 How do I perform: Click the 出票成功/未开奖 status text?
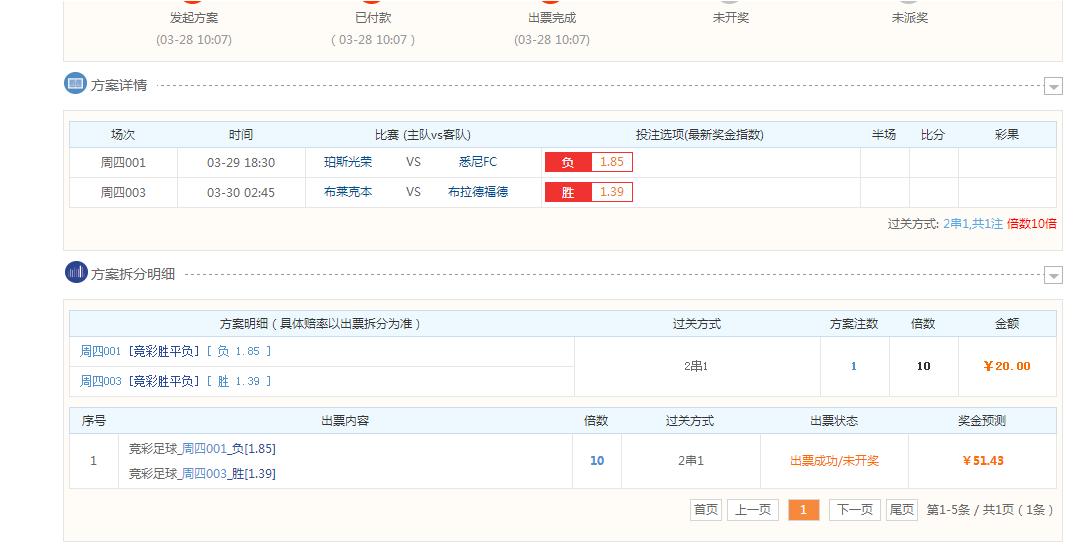pos(834,461)
